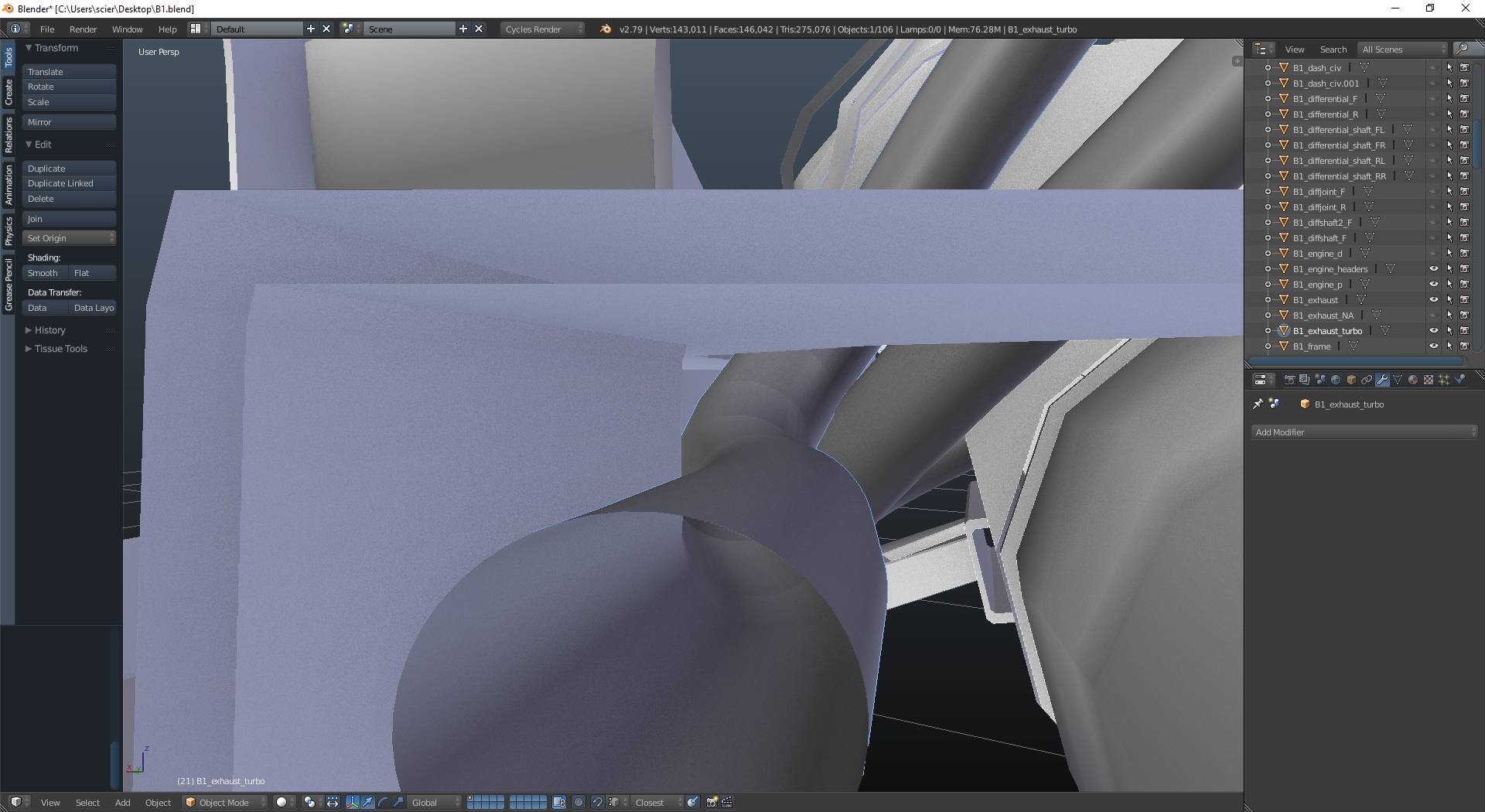1485x812 pixels.
Task: Toggle snap during transform magnet
Action: [x=597, y=802]
